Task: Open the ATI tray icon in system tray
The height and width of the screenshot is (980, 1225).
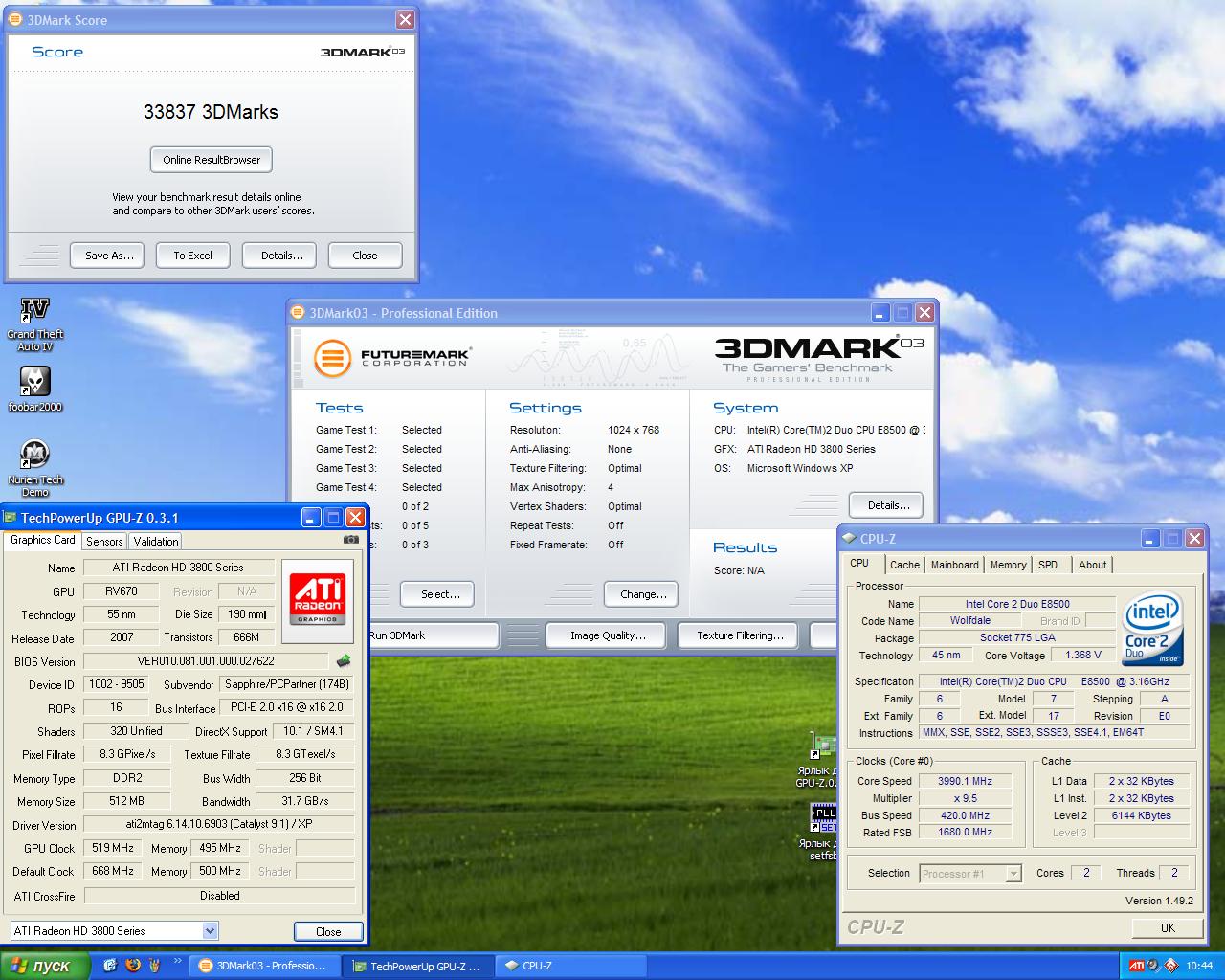Action: coord(1136,966)
